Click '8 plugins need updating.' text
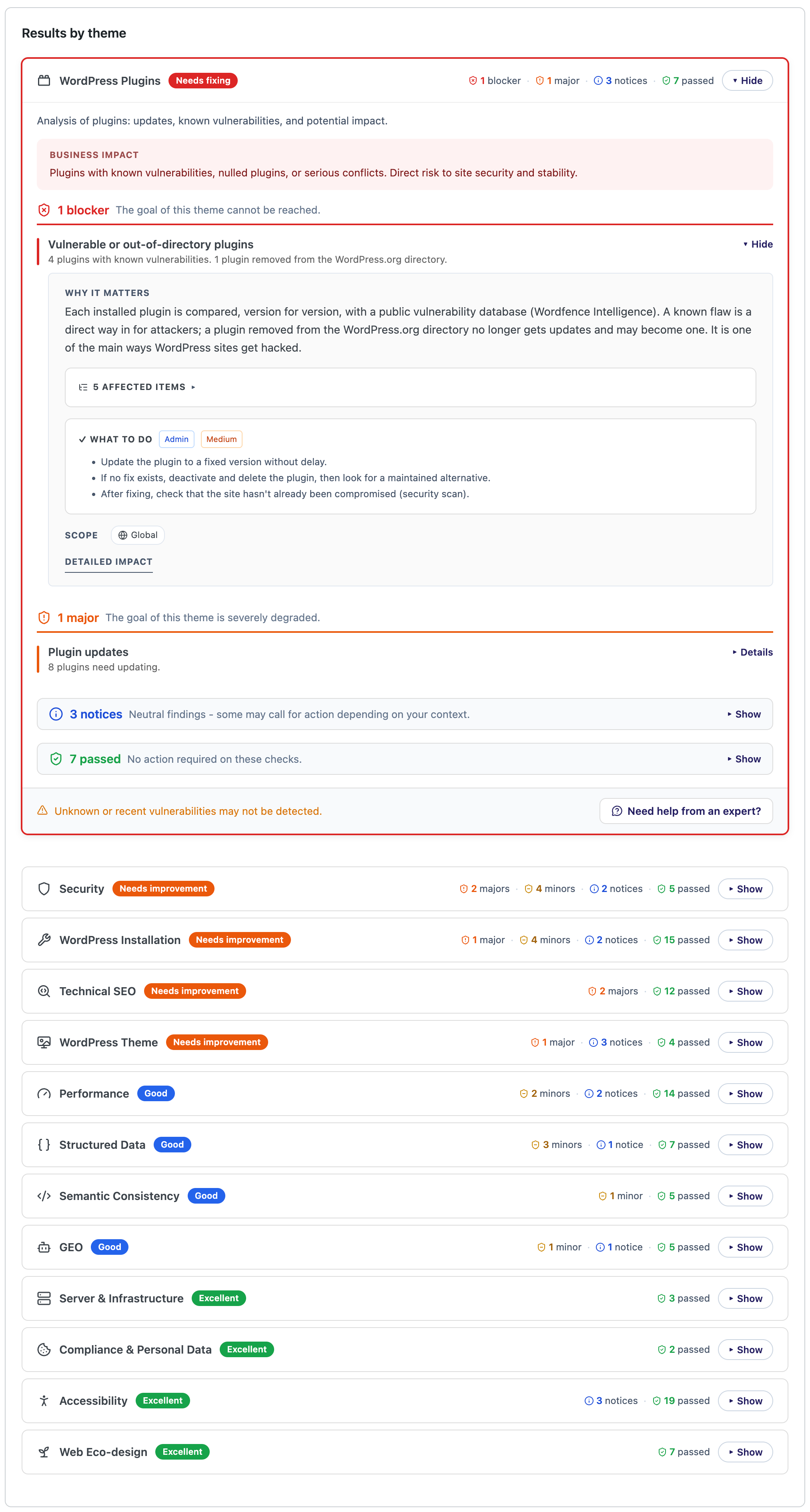This screenshot has height=1512, width=810. pos(104,667)
